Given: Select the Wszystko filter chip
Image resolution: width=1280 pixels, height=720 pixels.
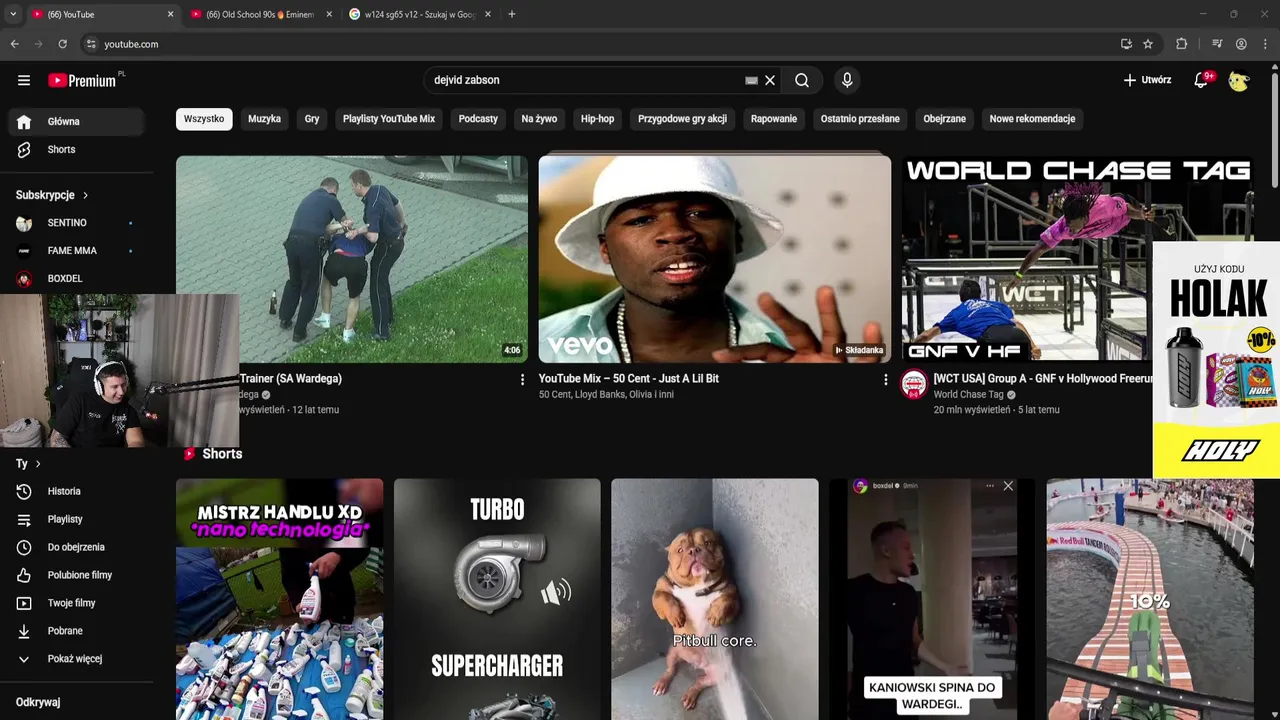Looking at the screenshot, I should click(x=204, y=119).
